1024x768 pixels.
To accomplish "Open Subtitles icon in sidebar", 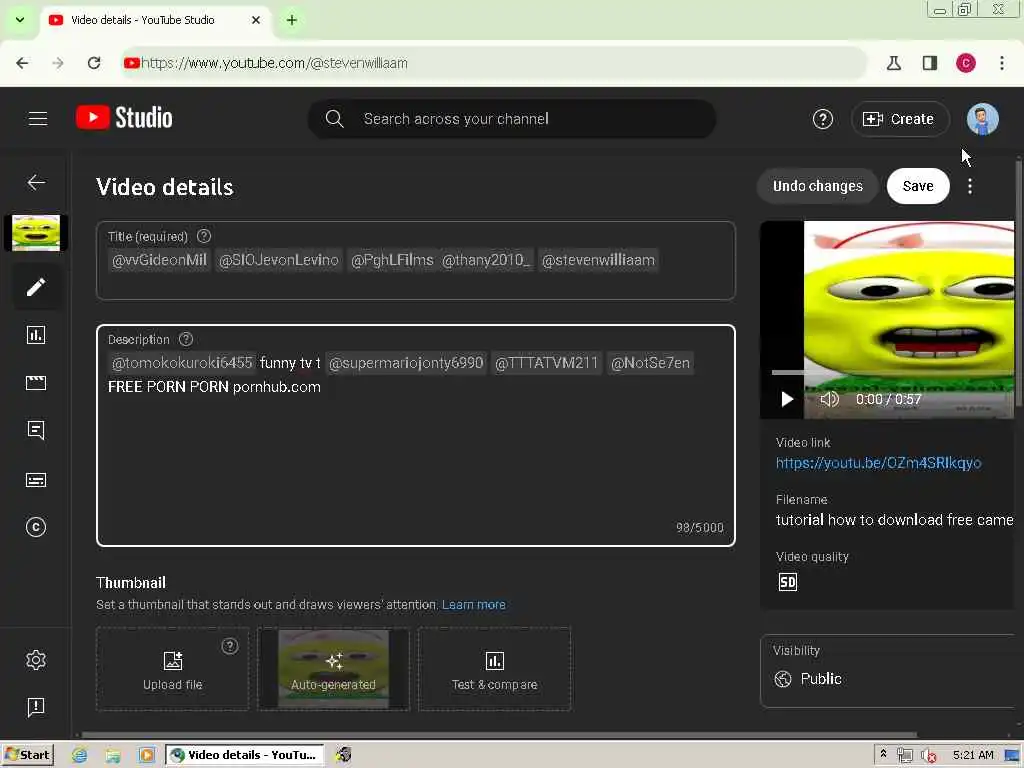I will 36,480.
